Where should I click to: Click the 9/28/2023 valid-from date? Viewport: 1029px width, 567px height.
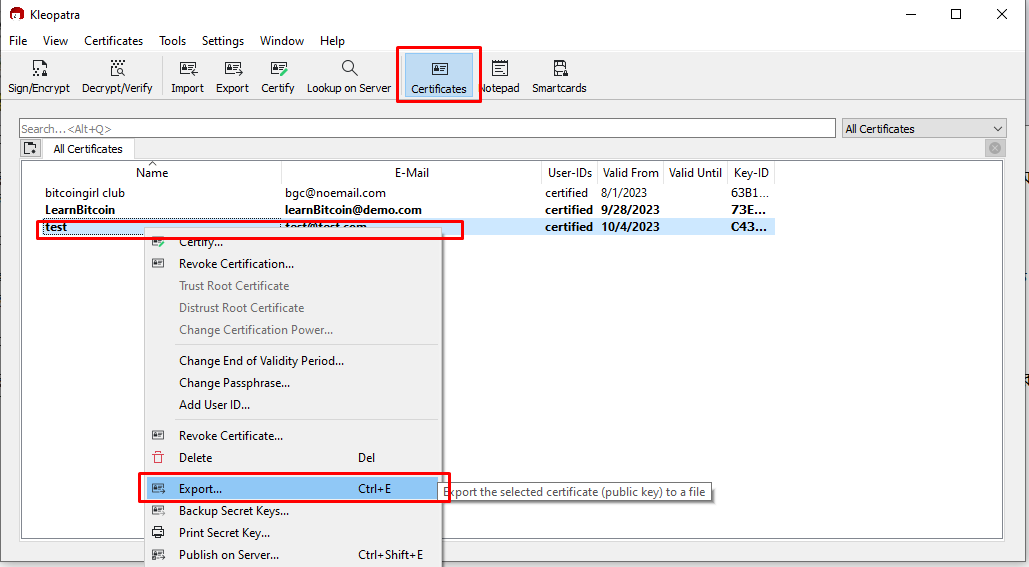pyautogui.click(x=630, y=210)
